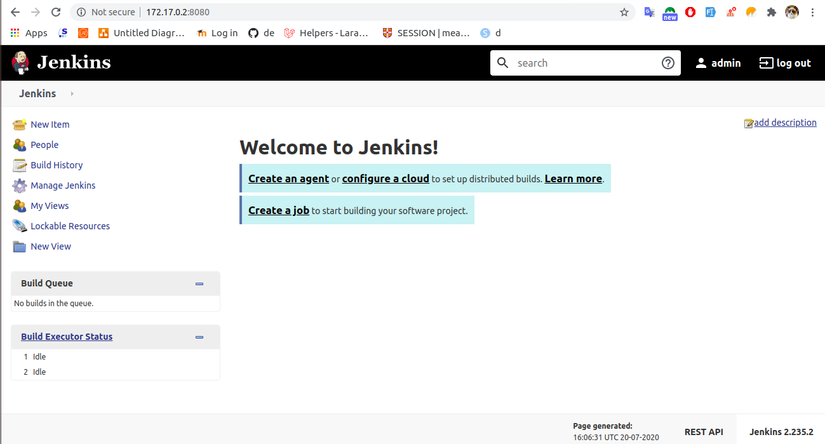Click the REST API footer link

703,432
